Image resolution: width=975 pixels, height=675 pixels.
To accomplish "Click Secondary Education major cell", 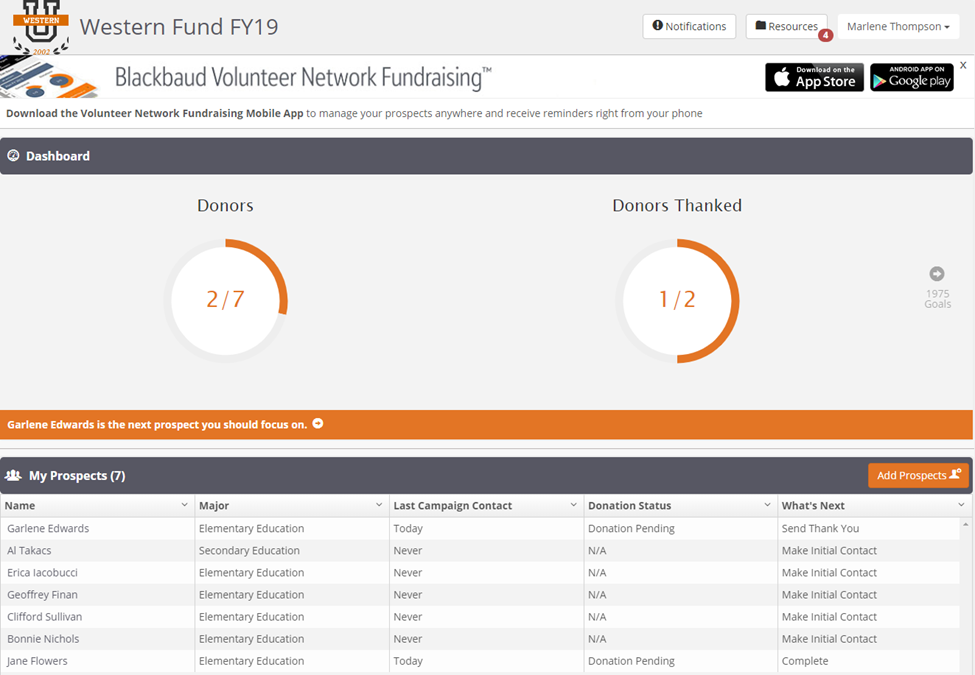I will [249, 551].
